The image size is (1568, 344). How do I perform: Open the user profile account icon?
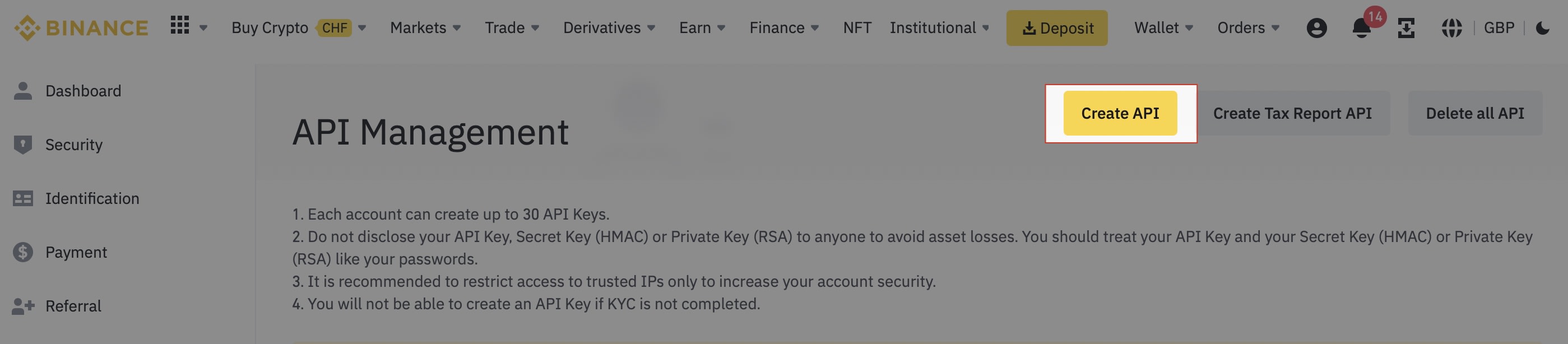pyautogui.click(x=1316, y=28)
